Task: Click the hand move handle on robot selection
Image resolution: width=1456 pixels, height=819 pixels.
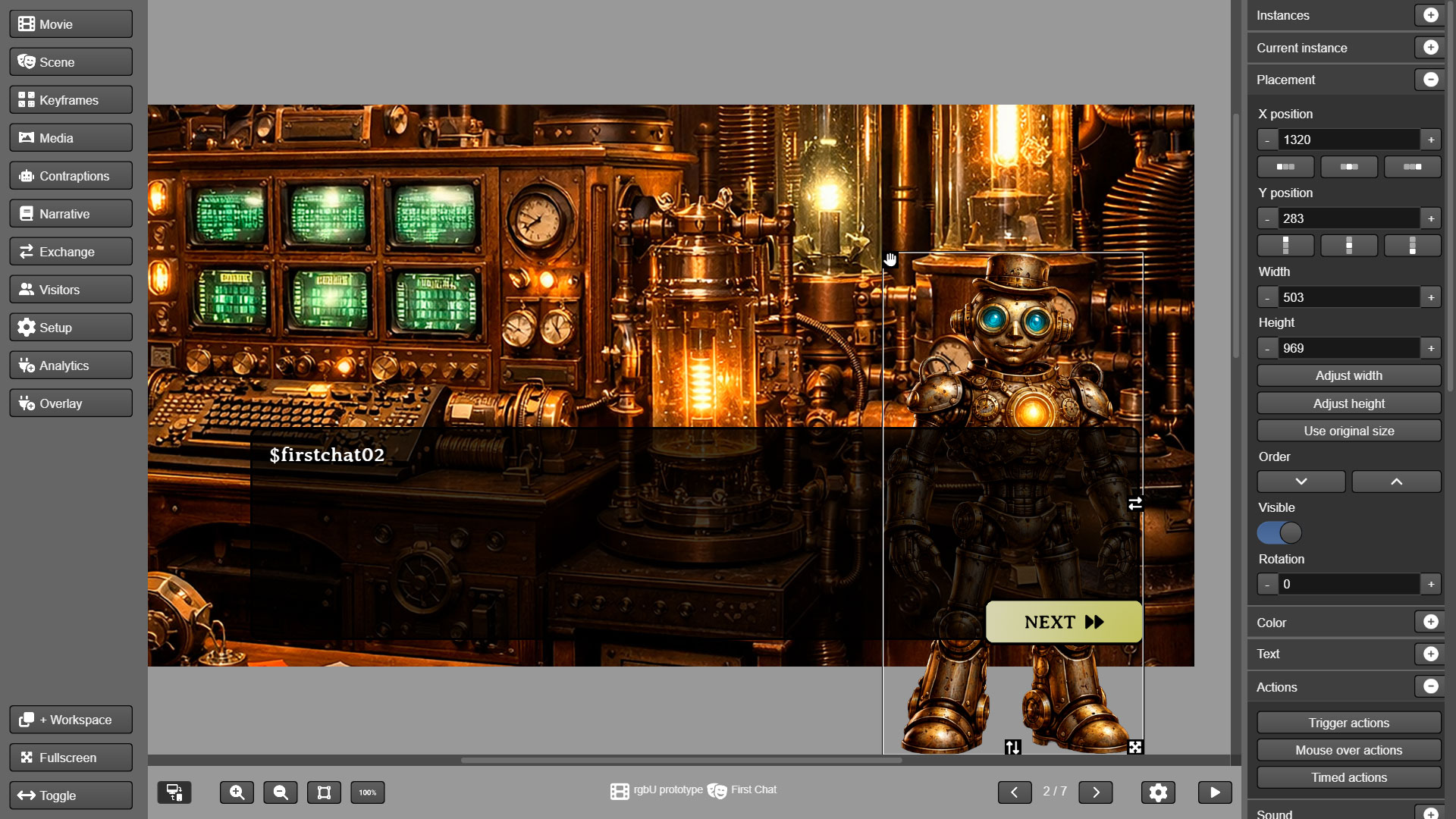Action: [x=890, y=260]
